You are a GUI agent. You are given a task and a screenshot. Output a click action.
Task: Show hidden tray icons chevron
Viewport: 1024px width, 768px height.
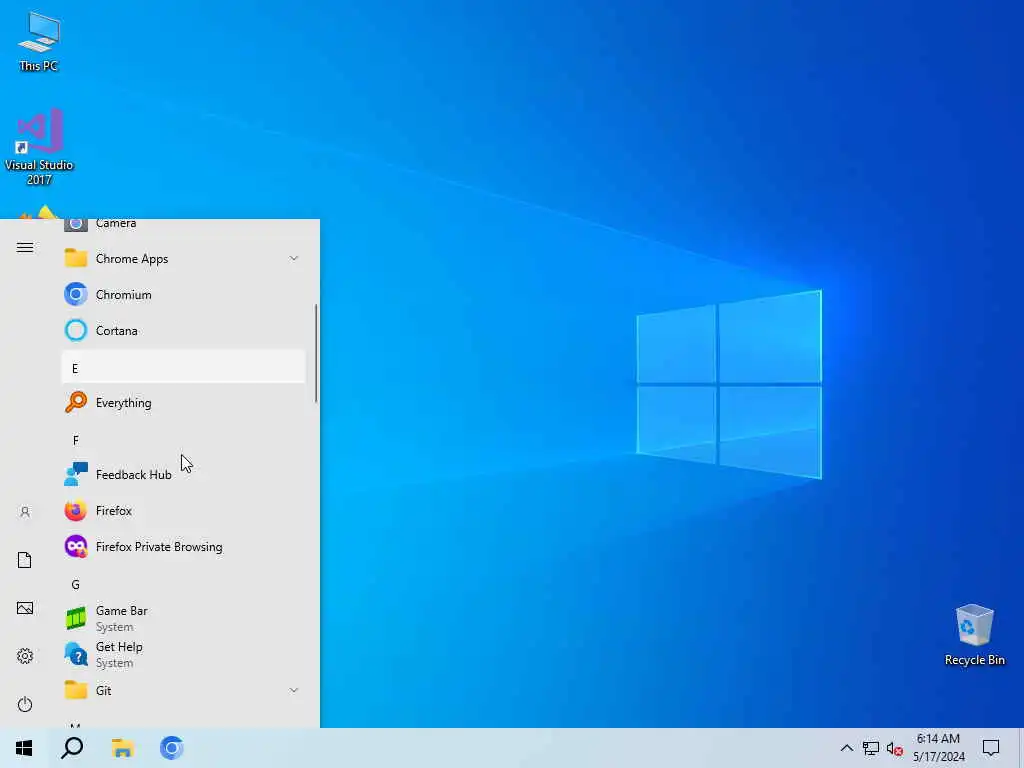coord(846,748)
